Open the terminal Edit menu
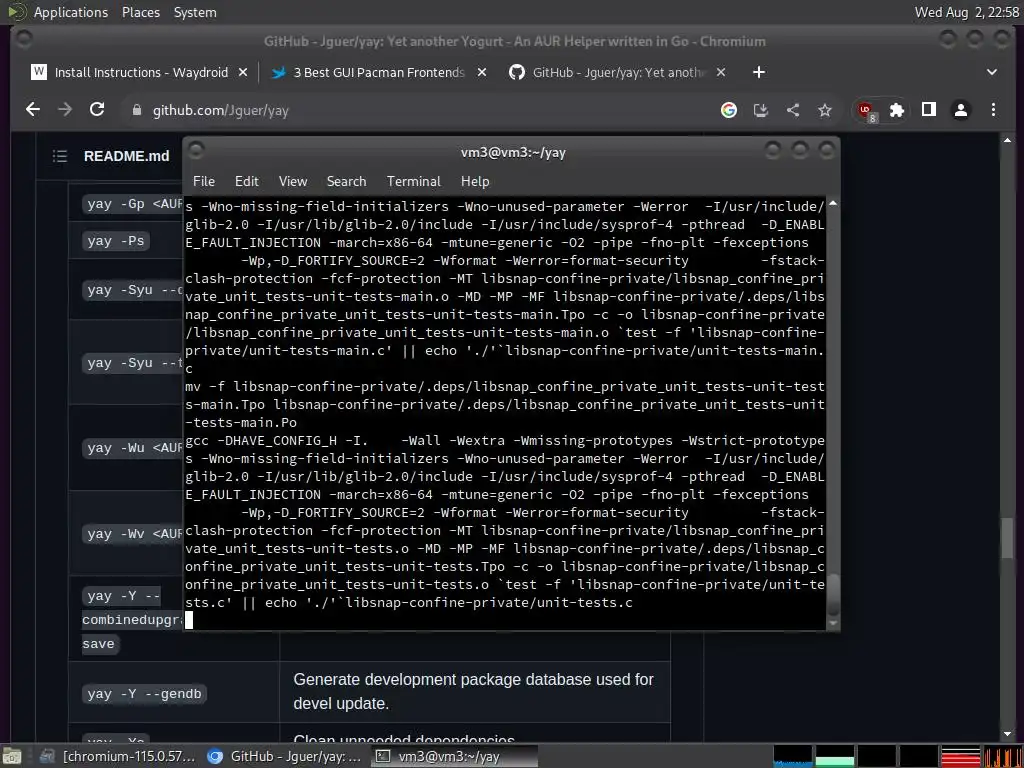This screenshot has height=768, width=1024. pyautogui.click(x=247, y=182)
